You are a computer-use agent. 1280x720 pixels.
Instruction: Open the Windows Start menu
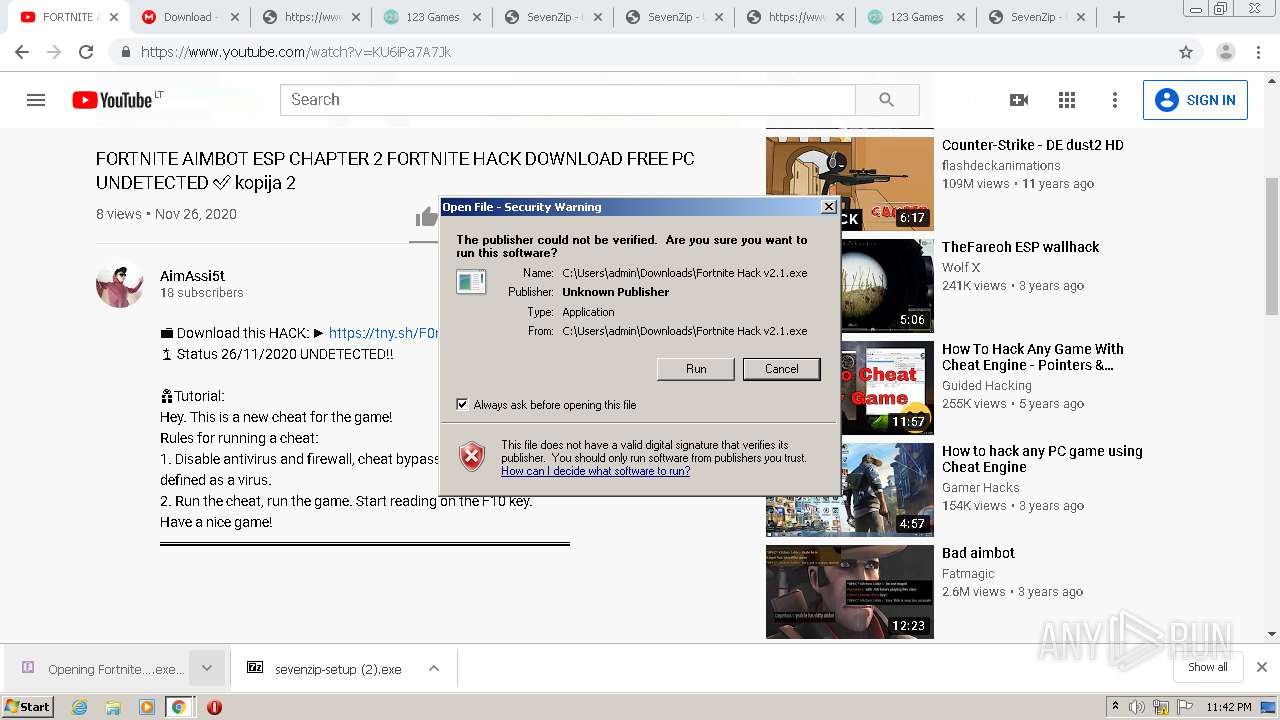point(28,707)
